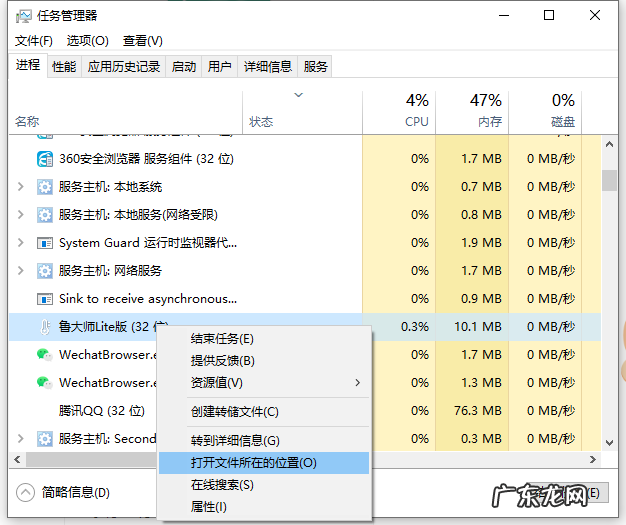Choose 结束任务(E) from context menu

[263, 339]
